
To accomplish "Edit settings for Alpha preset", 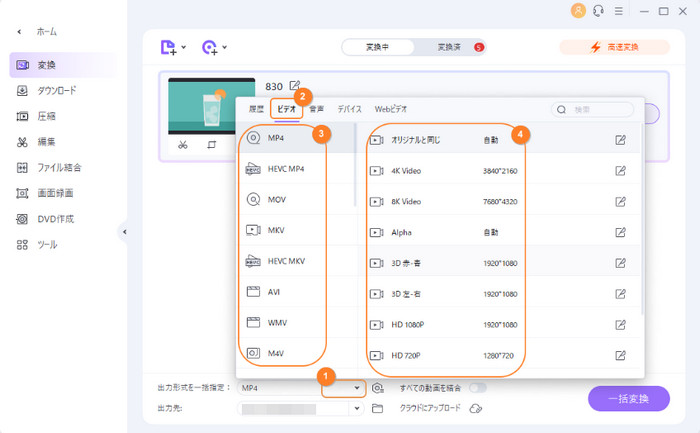I will (x=621, y=233).
